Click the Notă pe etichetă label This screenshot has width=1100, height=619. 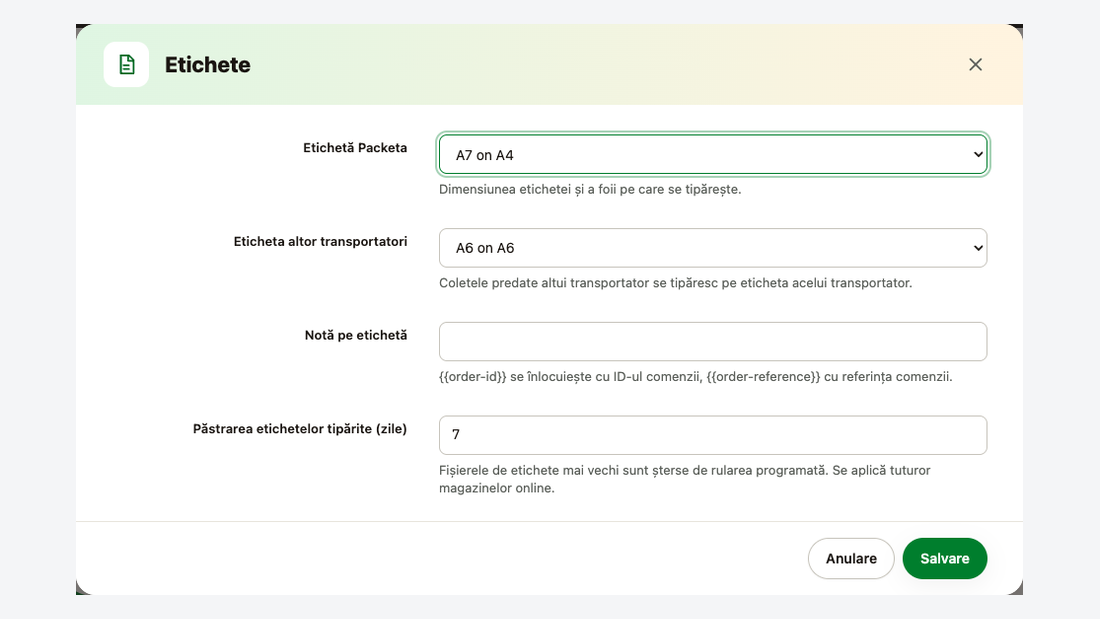coord(356,335)
